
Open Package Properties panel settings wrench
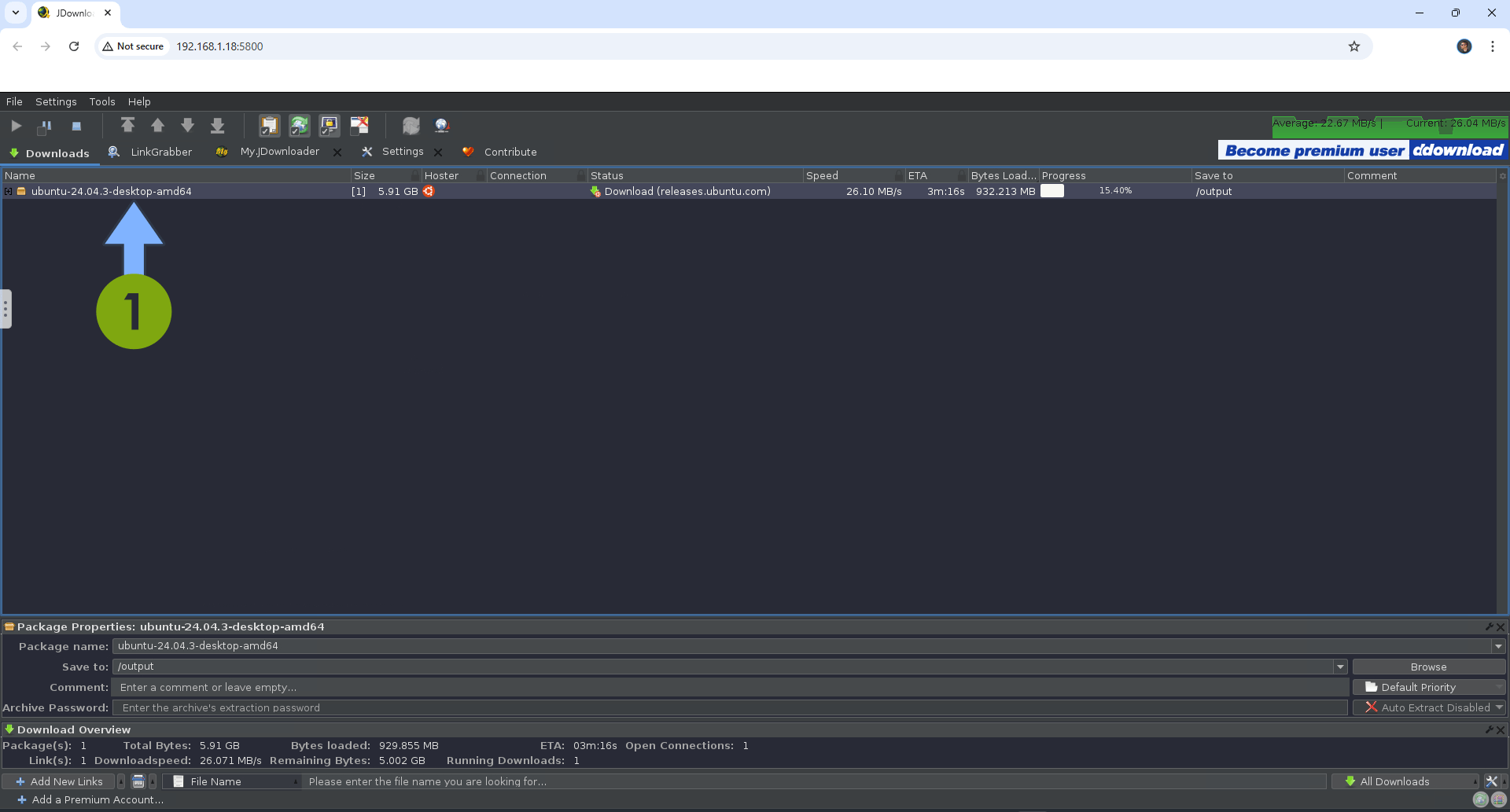(x=1489, y=626)
